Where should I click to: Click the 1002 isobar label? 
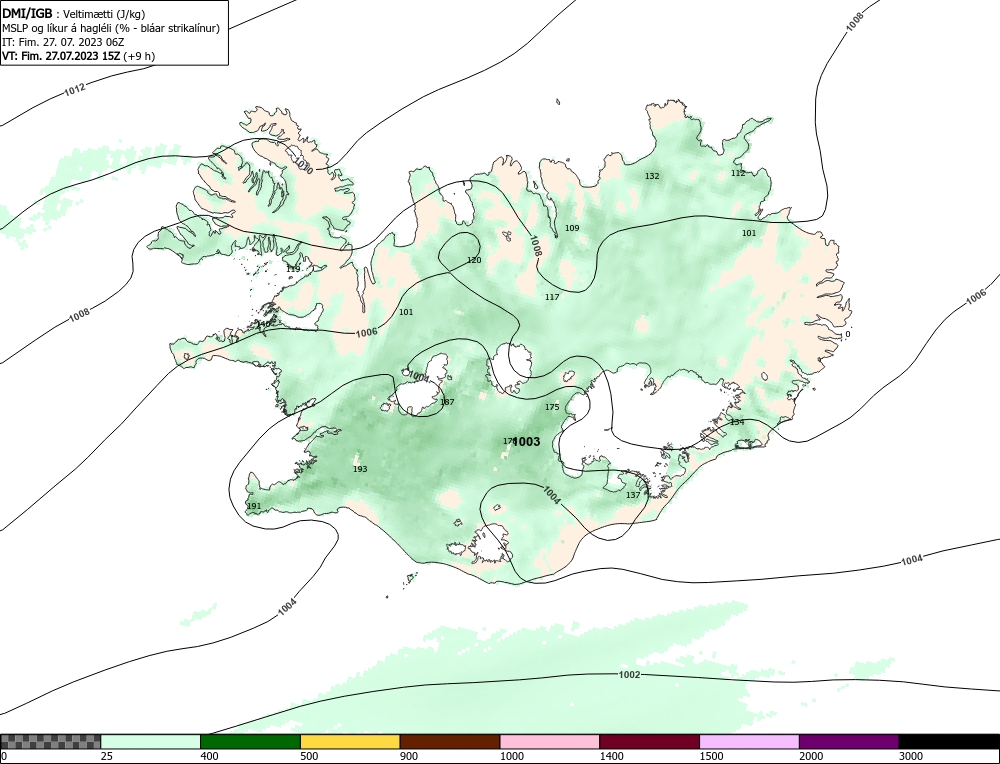(629, 675)
